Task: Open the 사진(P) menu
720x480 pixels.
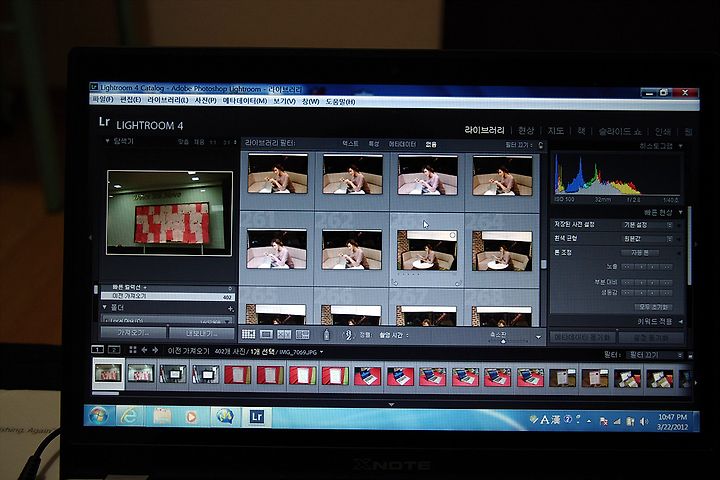Action: tap(205, 100)
